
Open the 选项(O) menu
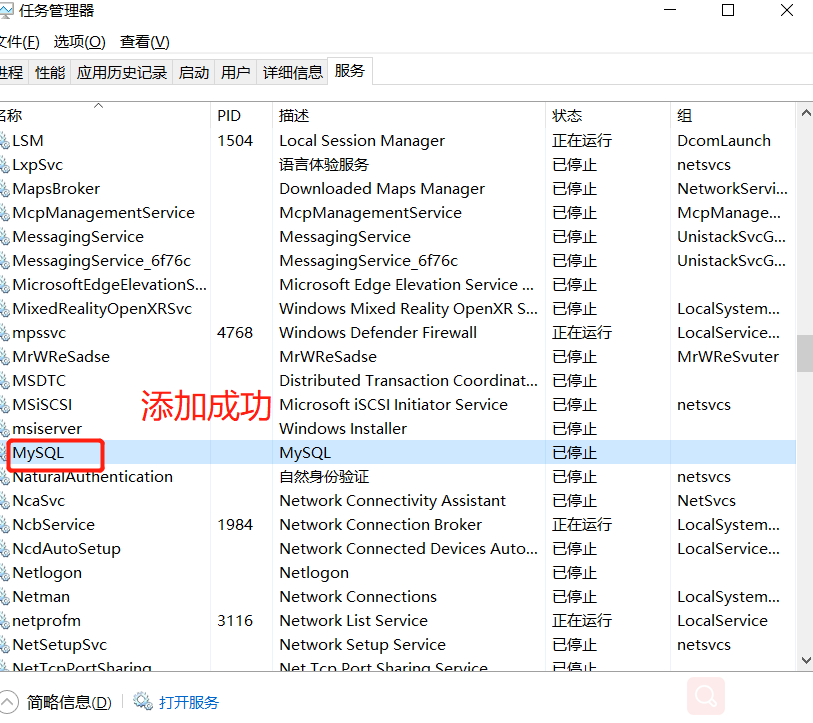[79, 42]
